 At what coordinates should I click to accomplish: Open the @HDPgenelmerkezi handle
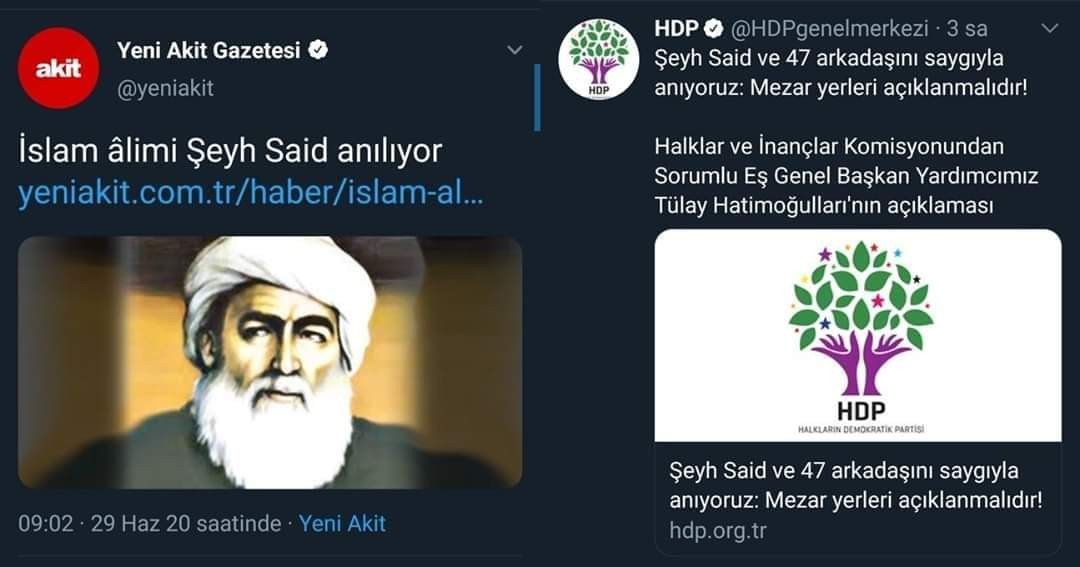click(x=829, y=28)
